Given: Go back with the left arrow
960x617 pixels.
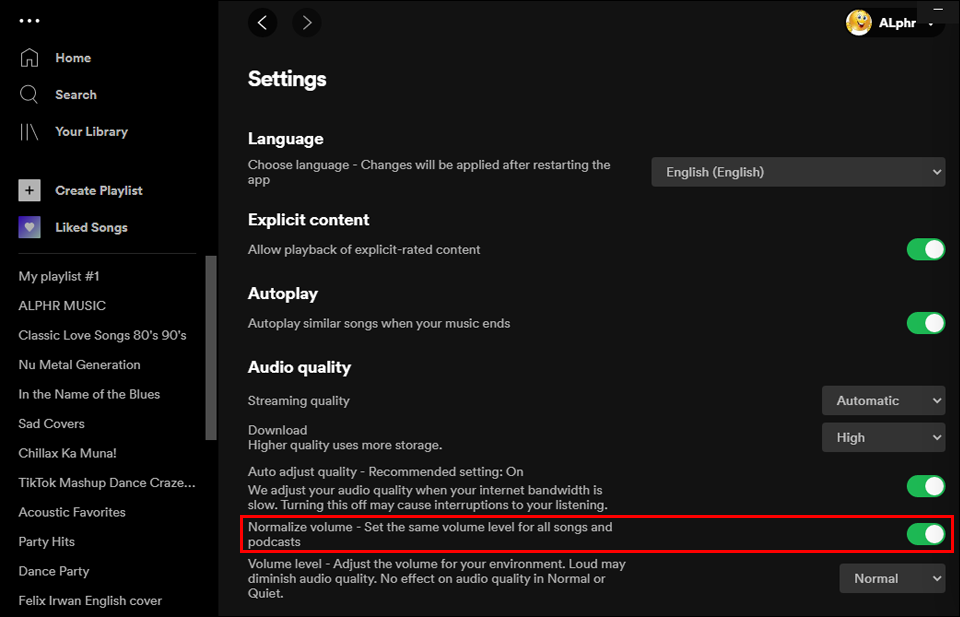Looking at the screenshot, I should [x=263, y=23].
